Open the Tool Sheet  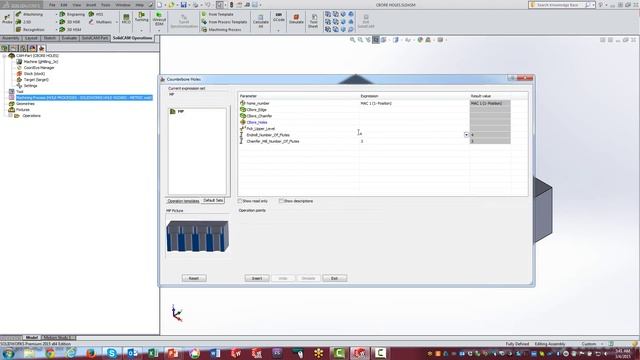coord(313,20)
